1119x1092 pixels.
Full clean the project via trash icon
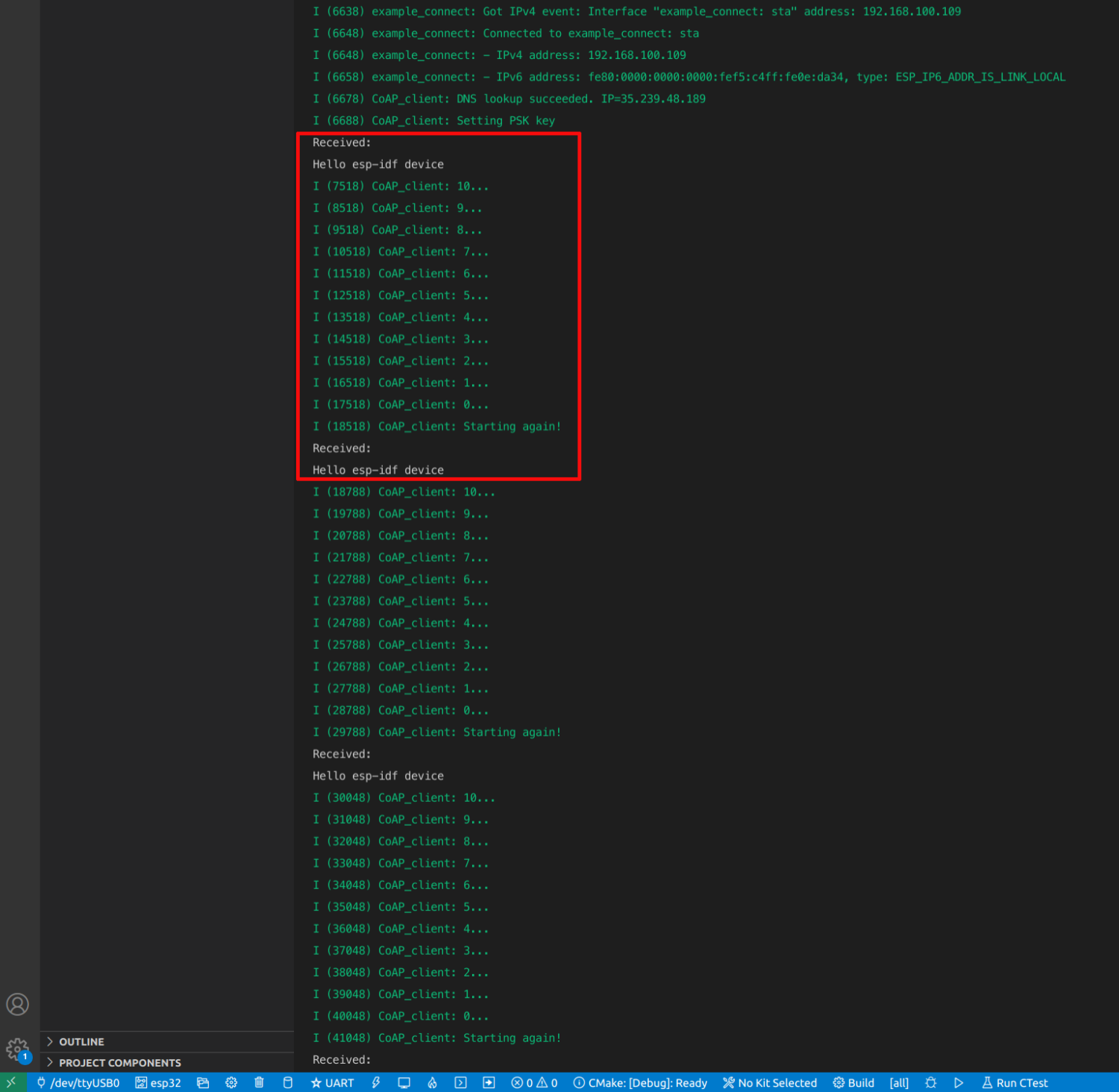259,1082
